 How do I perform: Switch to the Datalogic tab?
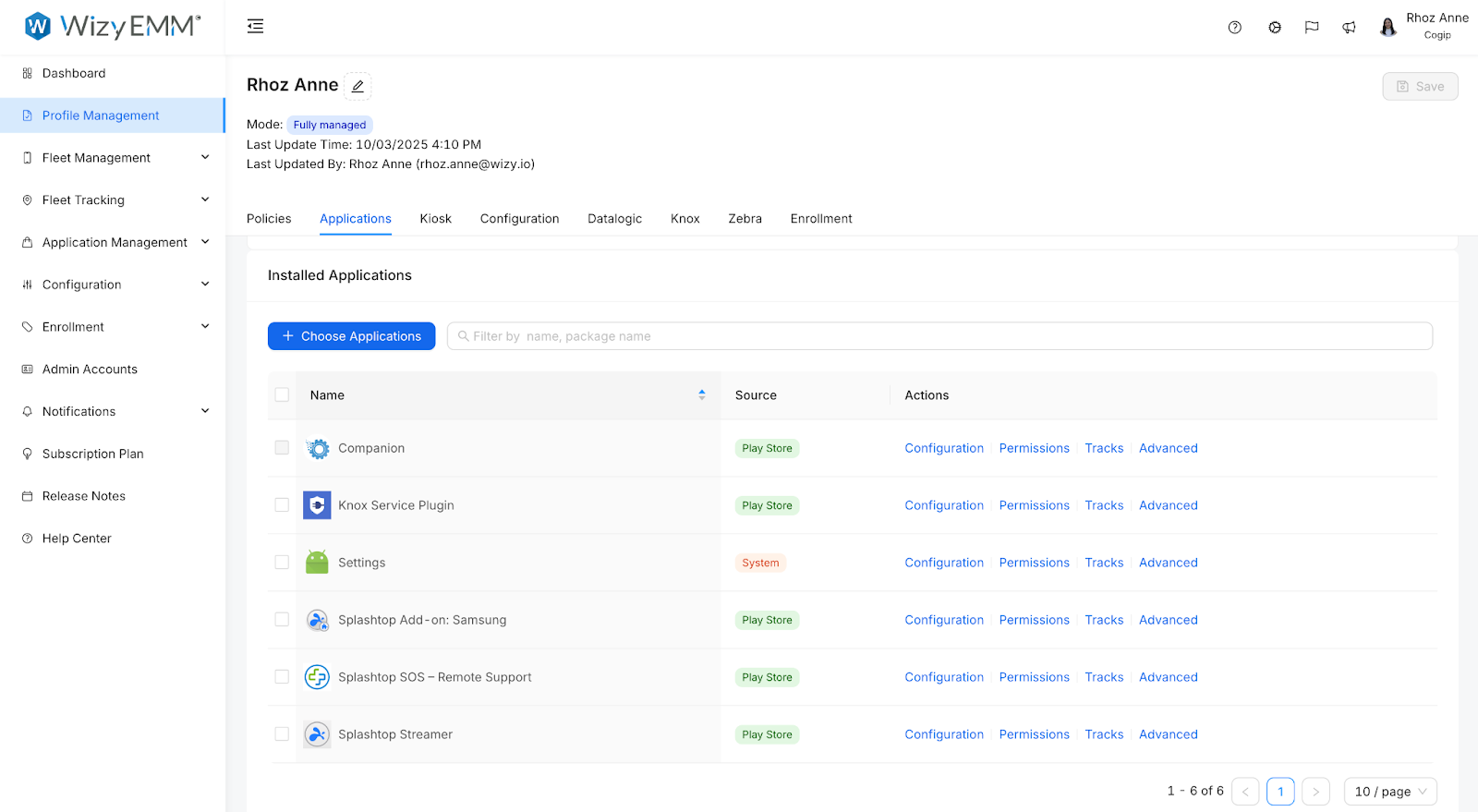point(615,219)
